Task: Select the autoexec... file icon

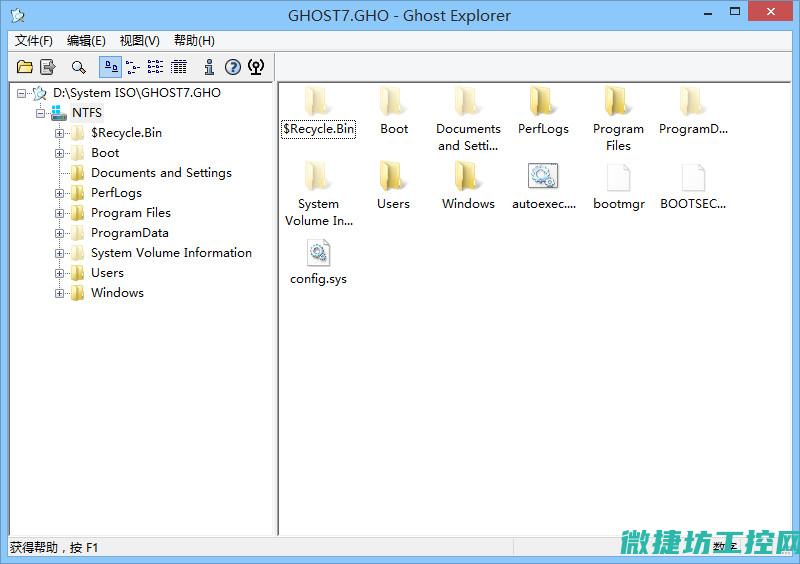Action: coord(543,176)
